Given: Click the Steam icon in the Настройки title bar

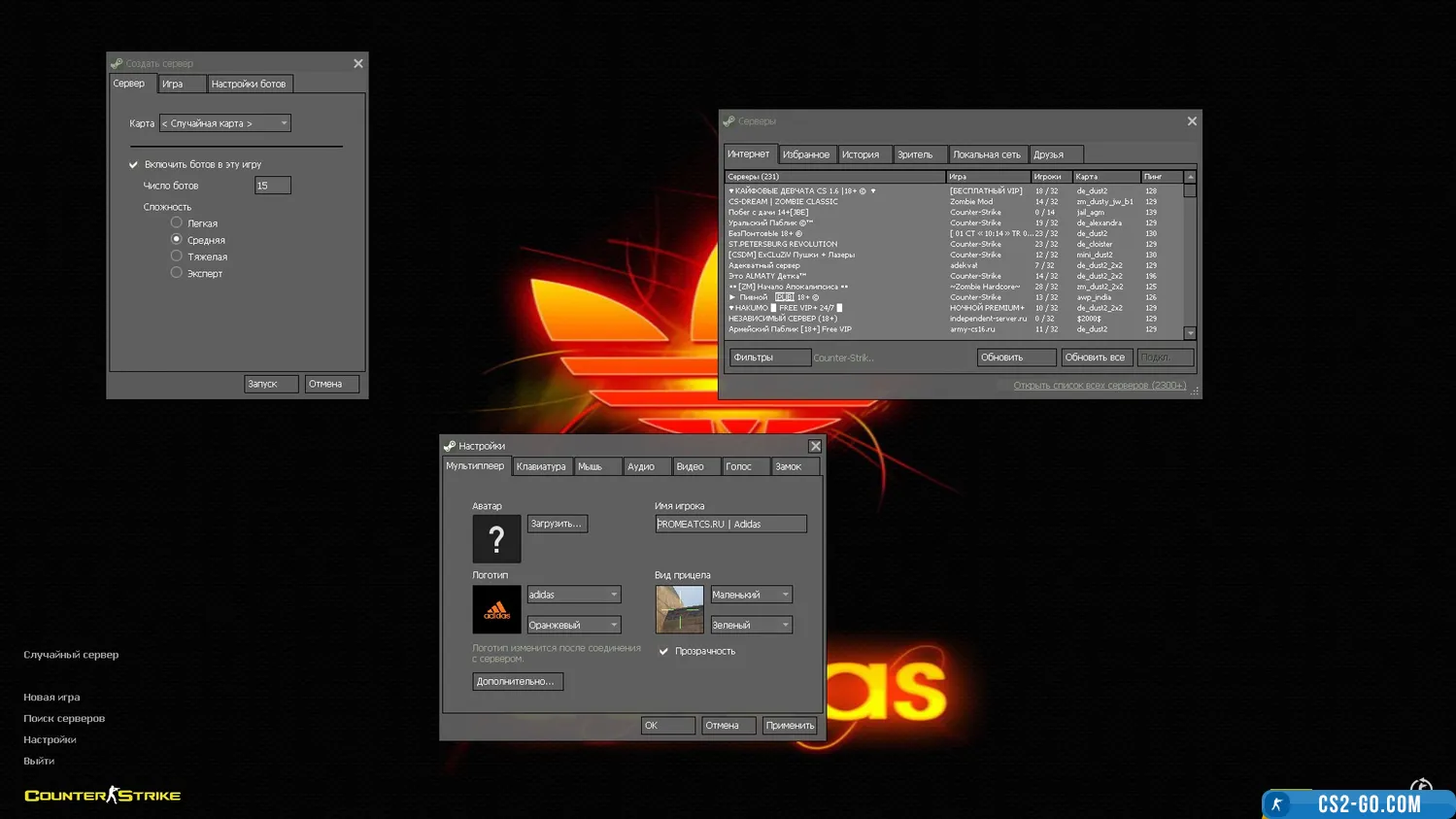Looking at the screenshot, I should pos(450,446).
